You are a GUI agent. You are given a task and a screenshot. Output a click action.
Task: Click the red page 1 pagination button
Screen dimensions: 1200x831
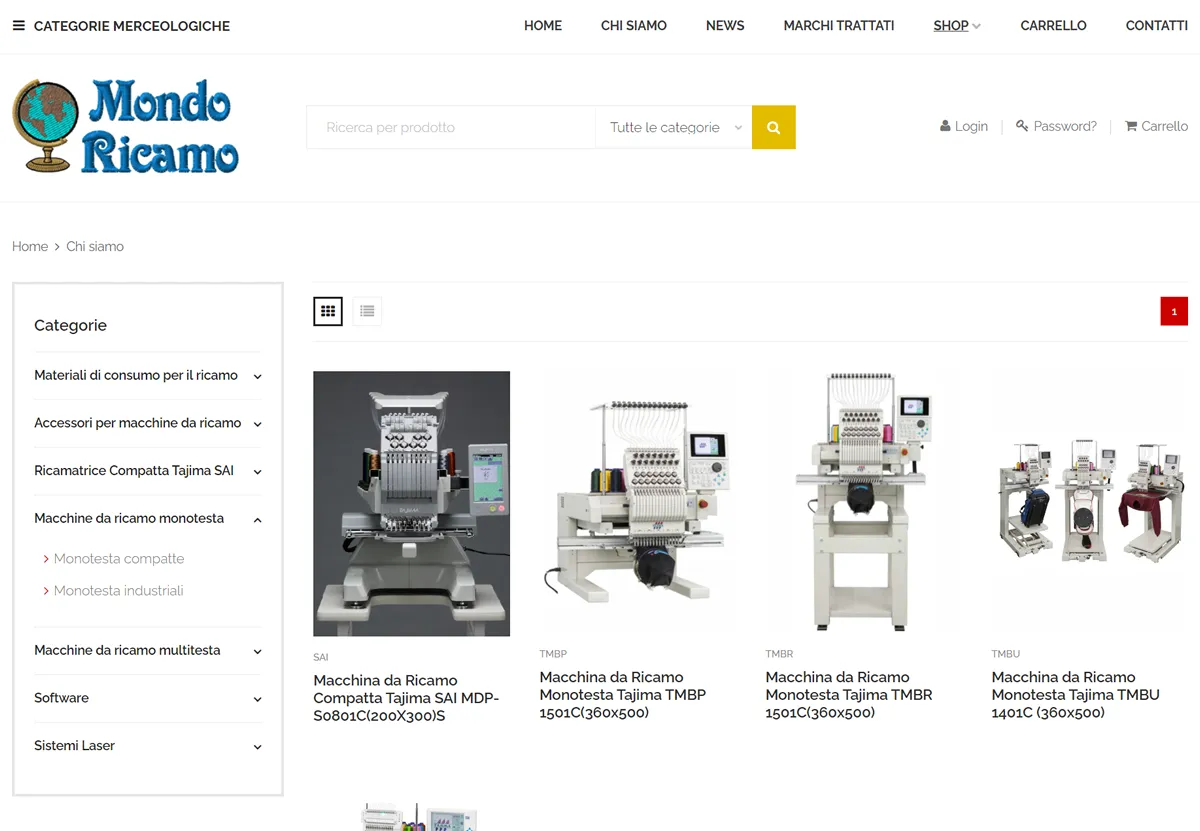(x=1174, y=311)
